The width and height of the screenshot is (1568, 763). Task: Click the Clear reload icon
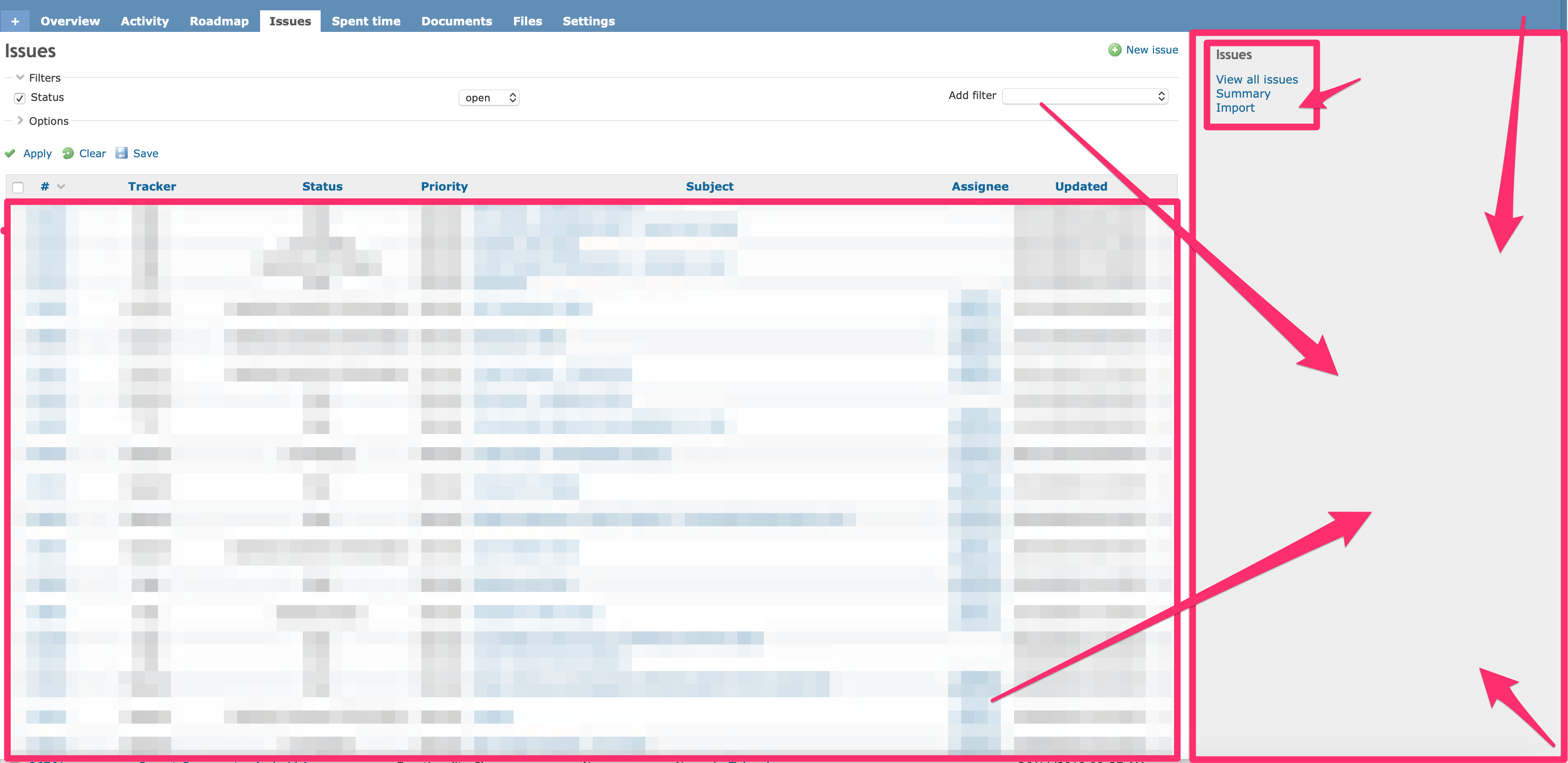68,153
